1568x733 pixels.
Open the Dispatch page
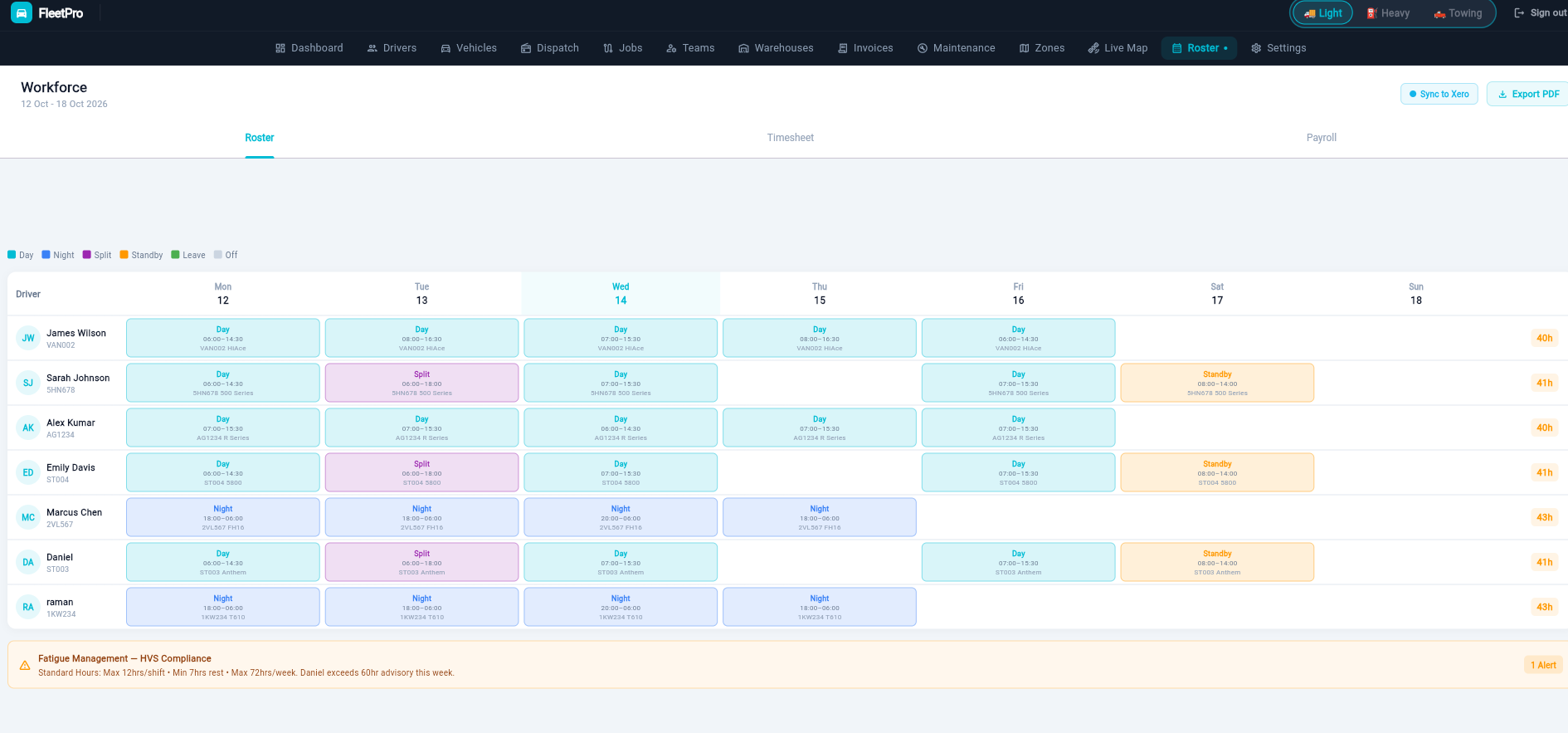pos(549,48)
